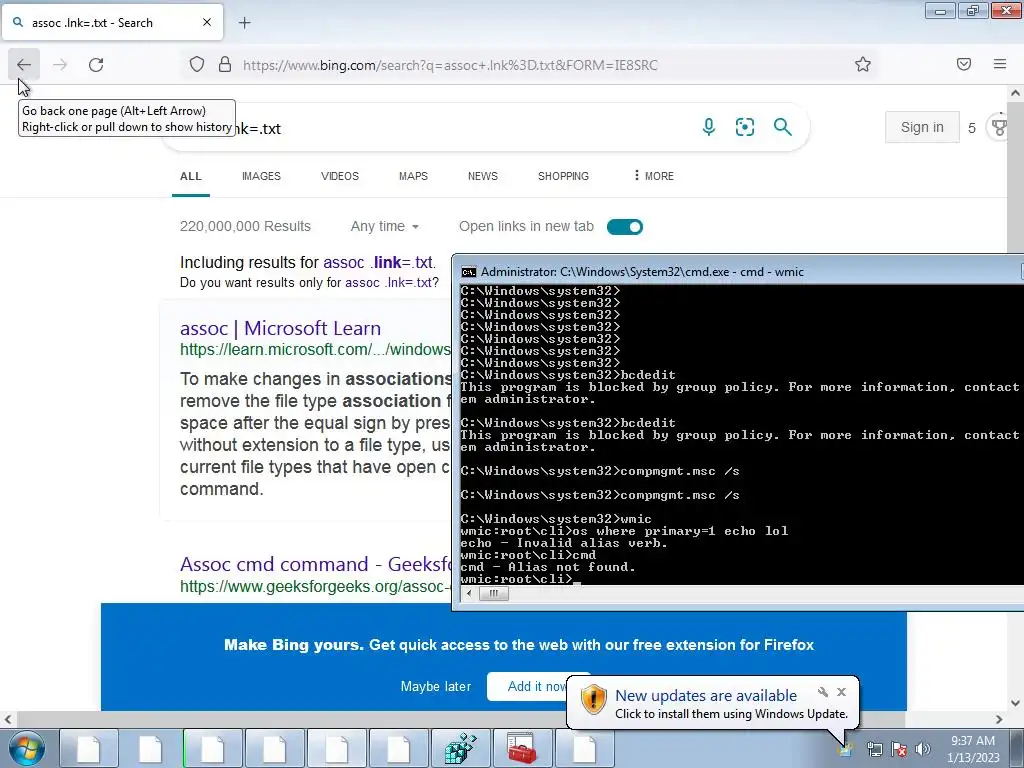The width and height of the screenshot is (1024, 768).
Task: Click the Sign in button
Action: (x=922, y=127)
